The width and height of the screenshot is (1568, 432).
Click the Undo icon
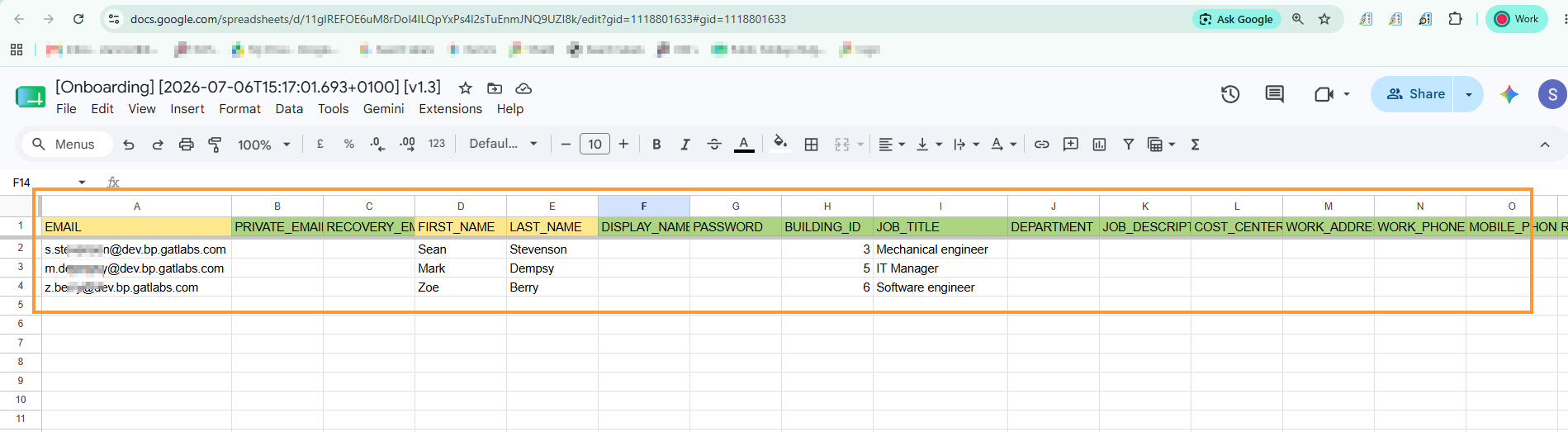click(x=129, y=145)
